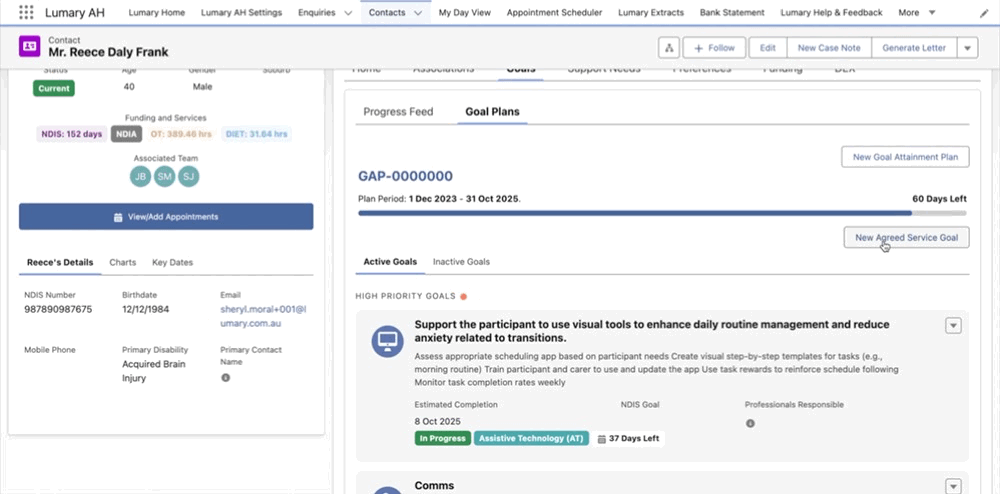Click the 60 Days Left text
Screen dimensions: 1000x494
click(x=939, y=199)
